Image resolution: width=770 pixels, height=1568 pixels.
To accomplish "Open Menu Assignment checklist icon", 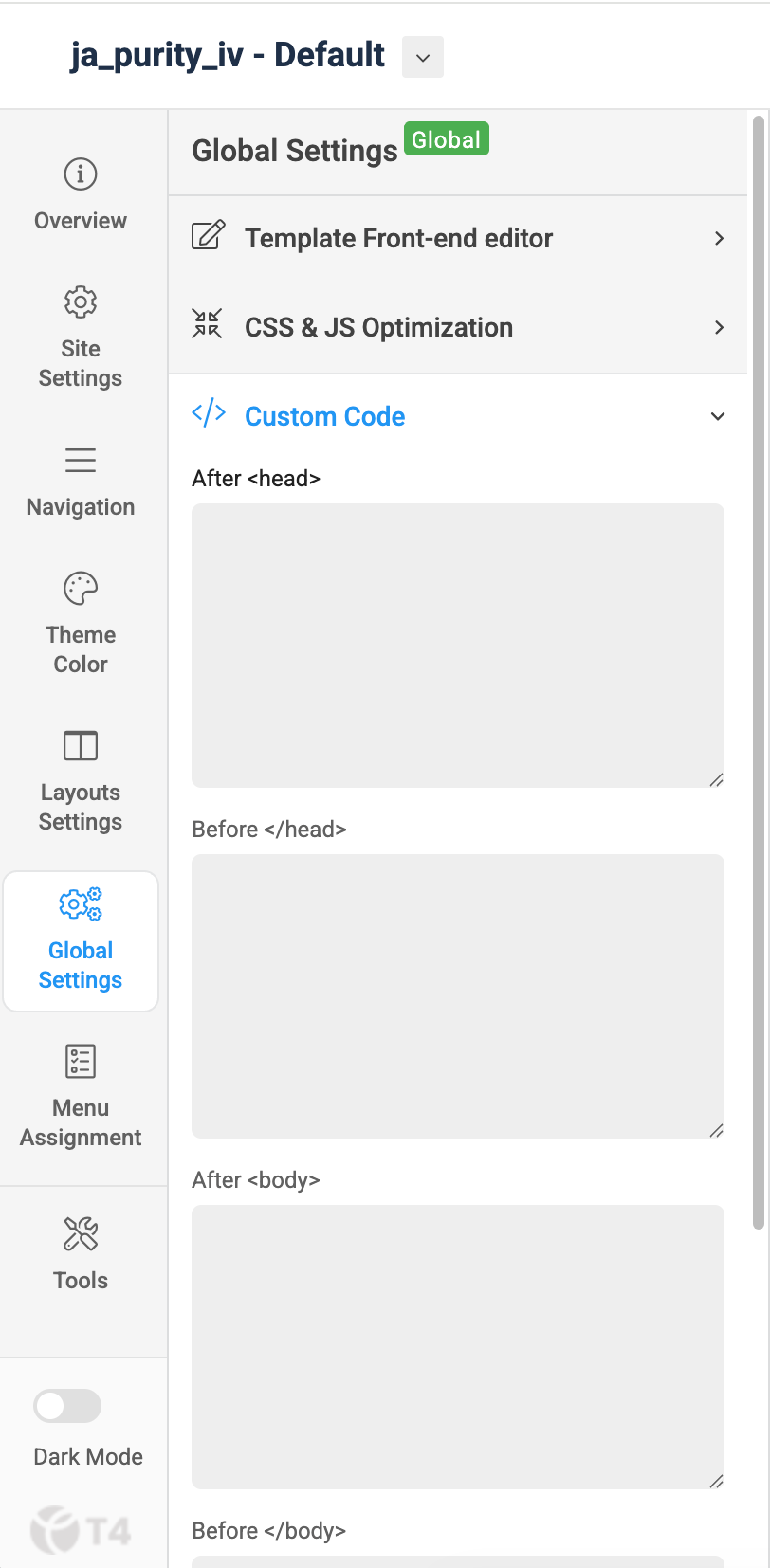I will coord(81,1062).
